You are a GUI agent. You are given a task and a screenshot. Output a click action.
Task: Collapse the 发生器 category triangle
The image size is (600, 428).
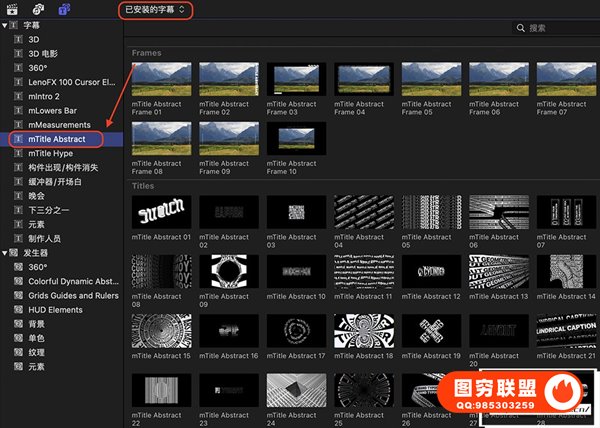point(3,253)
